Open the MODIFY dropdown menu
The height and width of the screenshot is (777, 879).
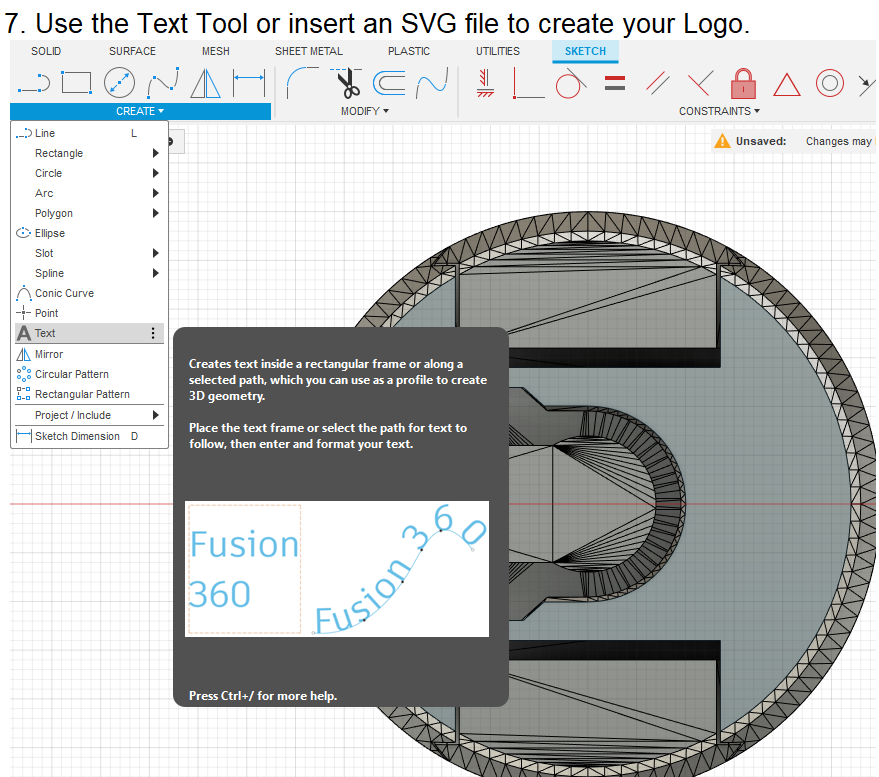pos(365,111)
